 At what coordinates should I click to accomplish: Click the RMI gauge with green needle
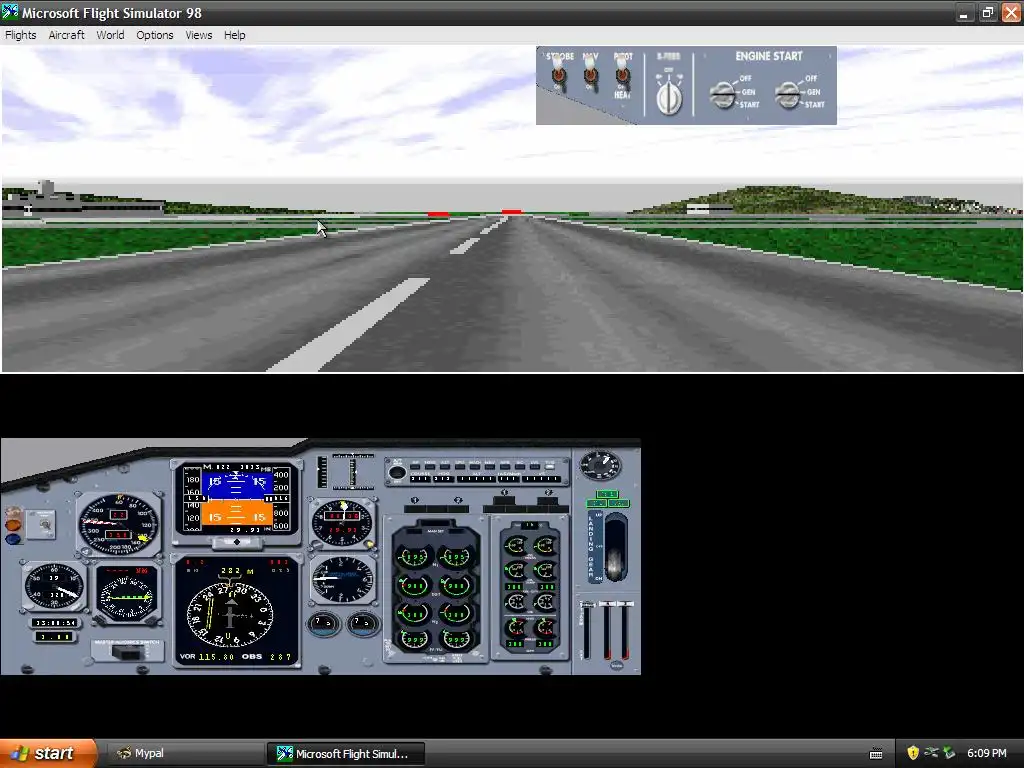point(127,593)
